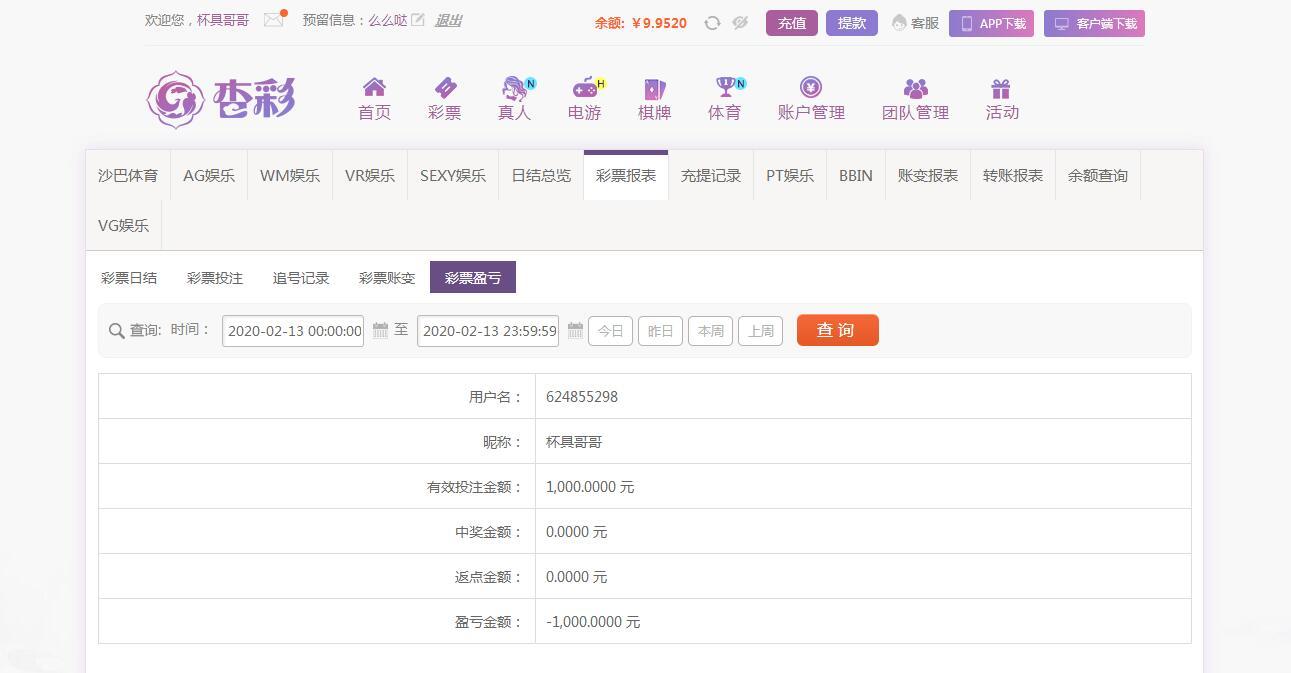Select 上周 quick date filter
The width and height of the screenshot is (1291, 673).
(x=760, y=331)
